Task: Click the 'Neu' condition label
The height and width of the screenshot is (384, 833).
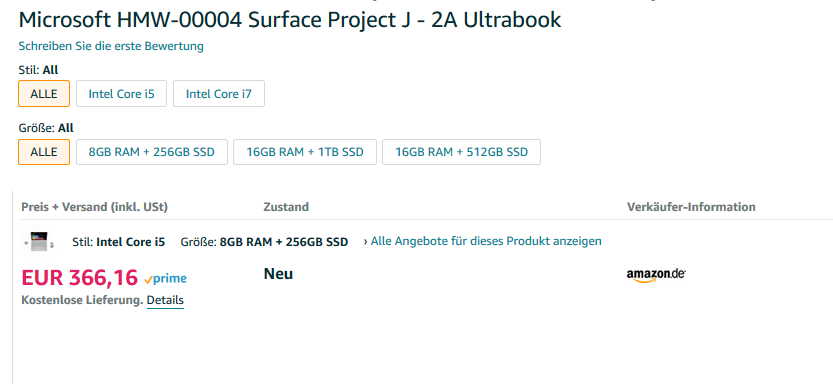Action: tap(278, 274)
